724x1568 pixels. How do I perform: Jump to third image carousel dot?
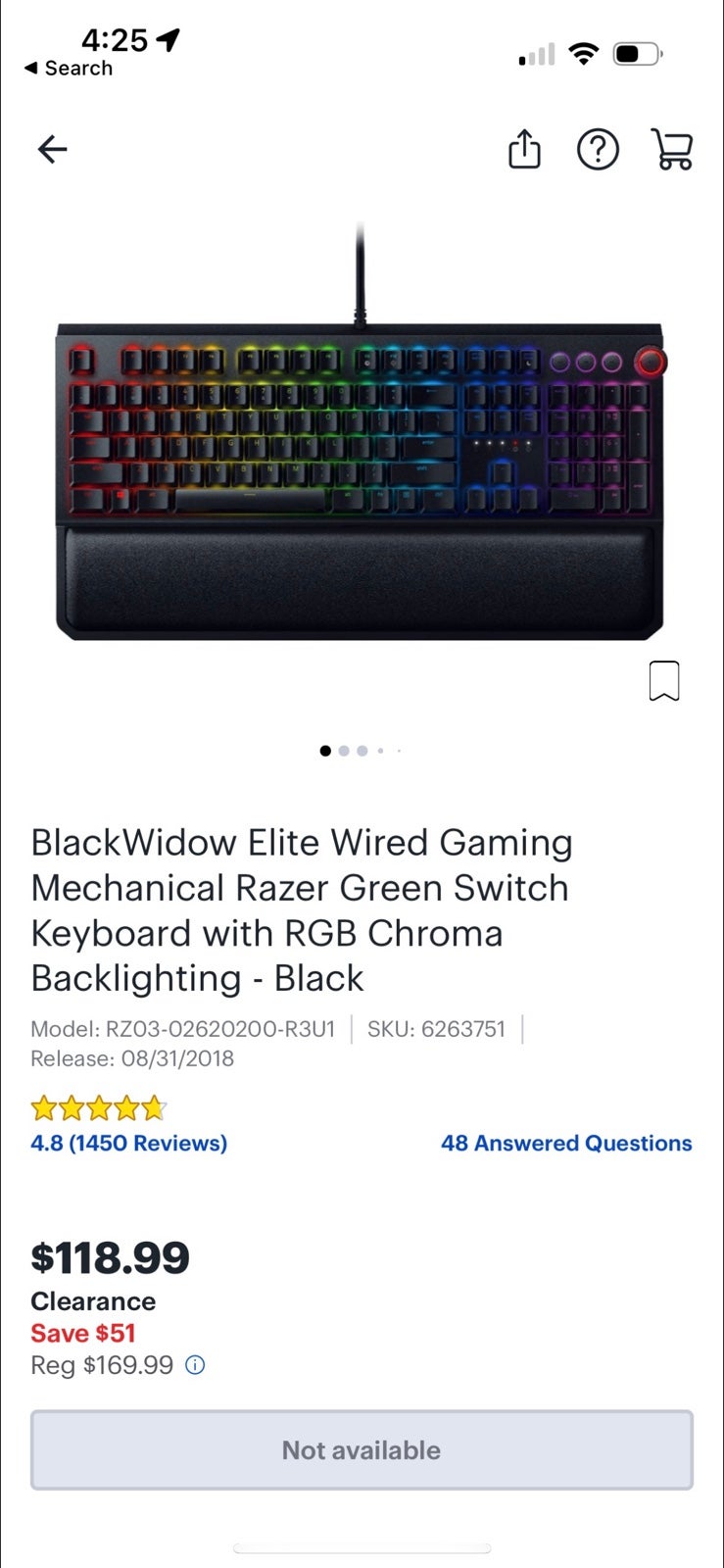coord(362,751)
